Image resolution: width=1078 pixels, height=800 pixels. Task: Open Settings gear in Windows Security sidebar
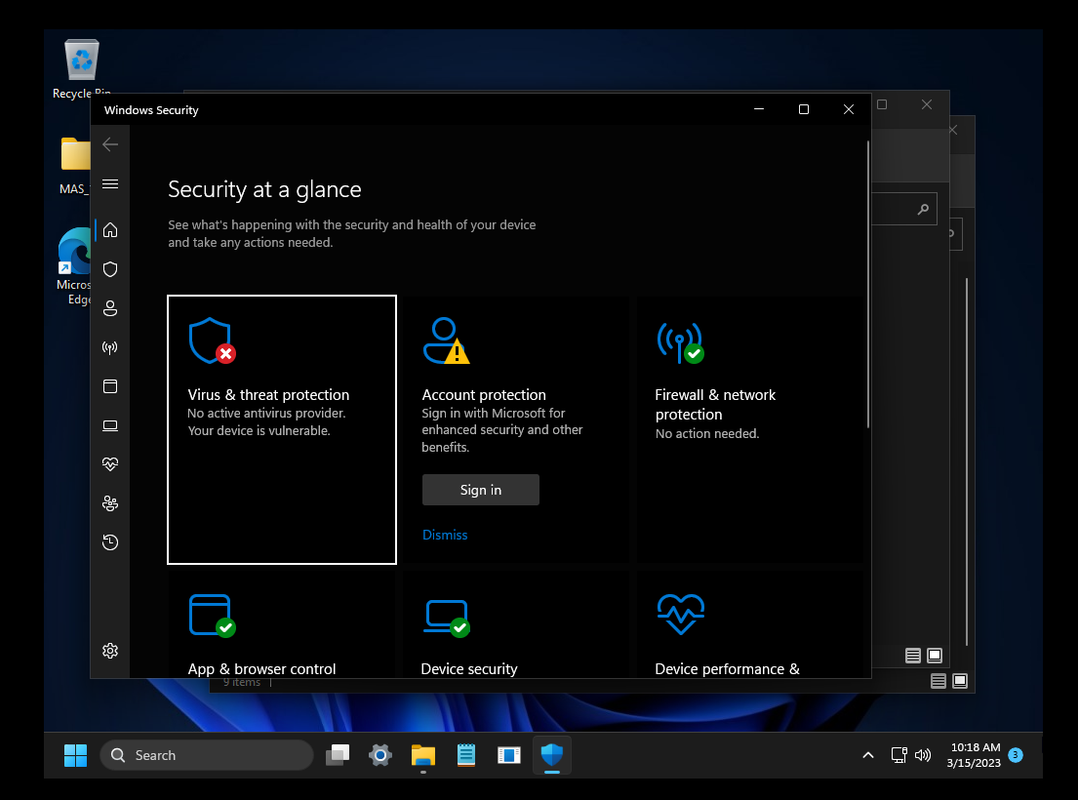[110, 651]
